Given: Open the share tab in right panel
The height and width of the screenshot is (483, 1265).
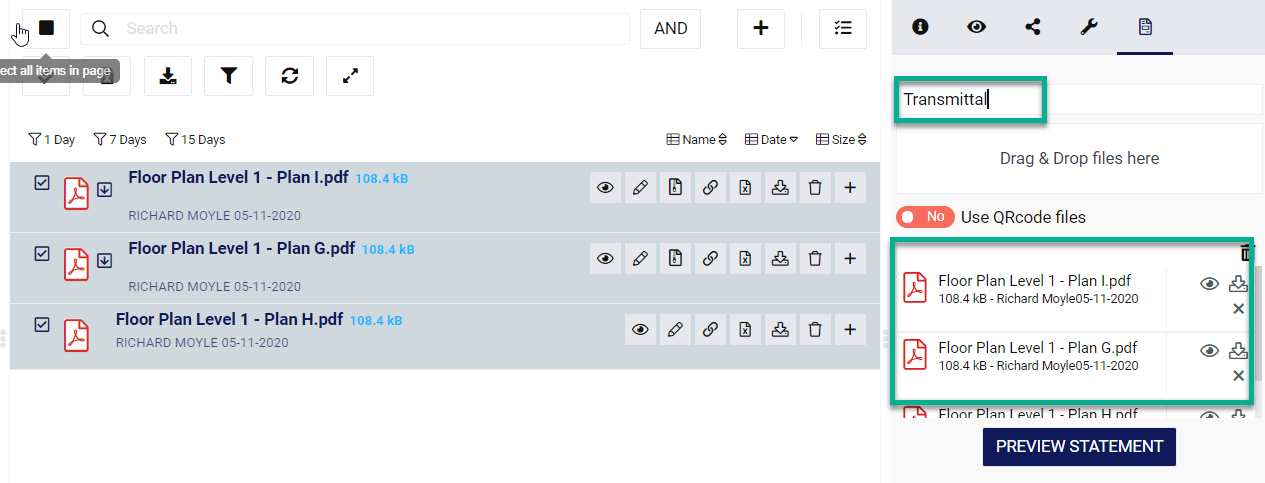Looking at the screenshot, I should [x=1033, y=27].
